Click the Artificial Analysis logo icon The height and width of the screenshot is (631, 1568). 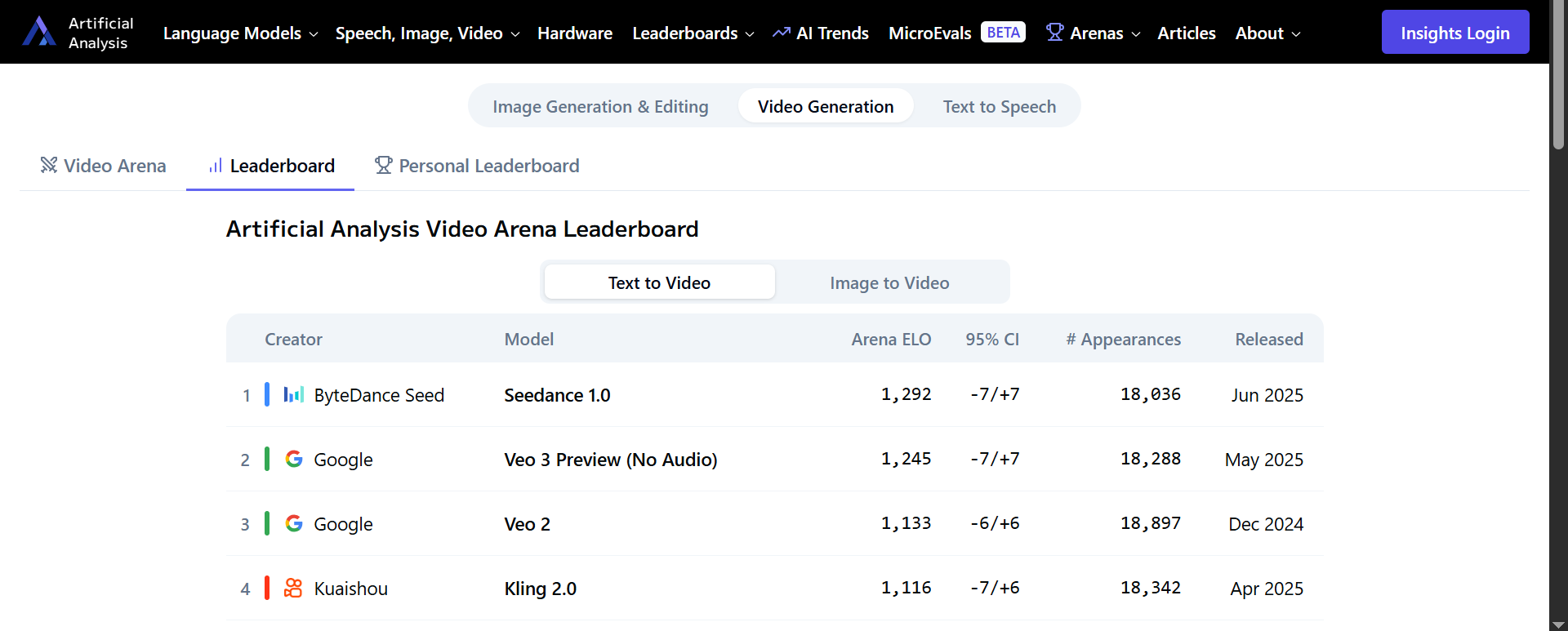coord(39,32)
